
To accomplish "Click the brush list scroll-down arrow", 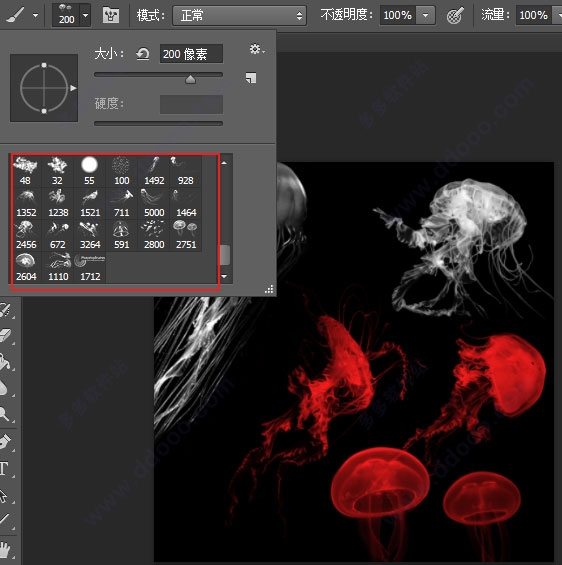I will [224, 276].
